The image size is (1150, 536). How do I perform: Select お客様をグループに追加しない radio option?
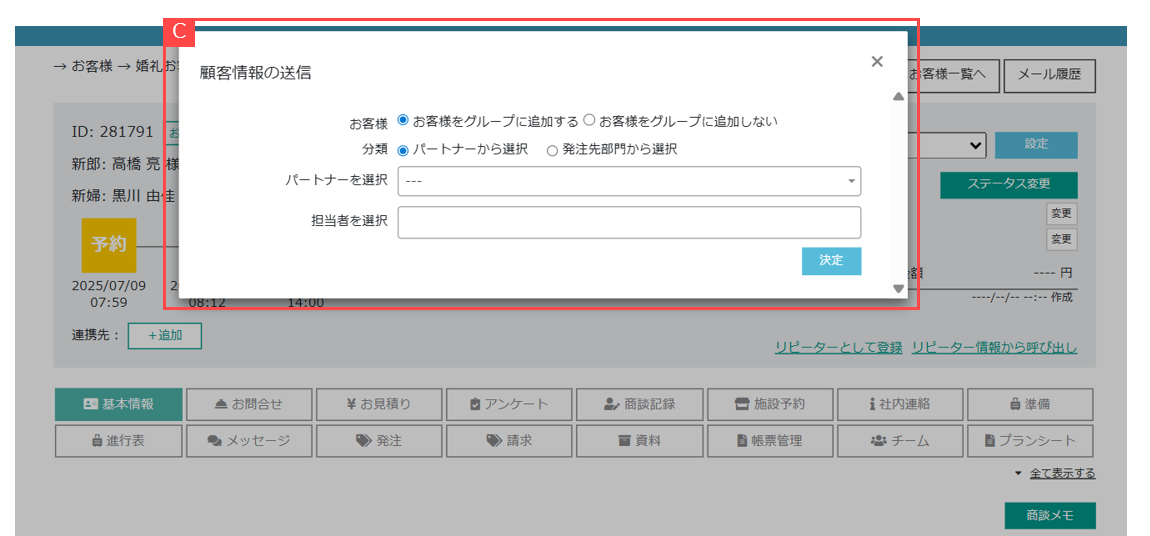click(x=589, y=120)
